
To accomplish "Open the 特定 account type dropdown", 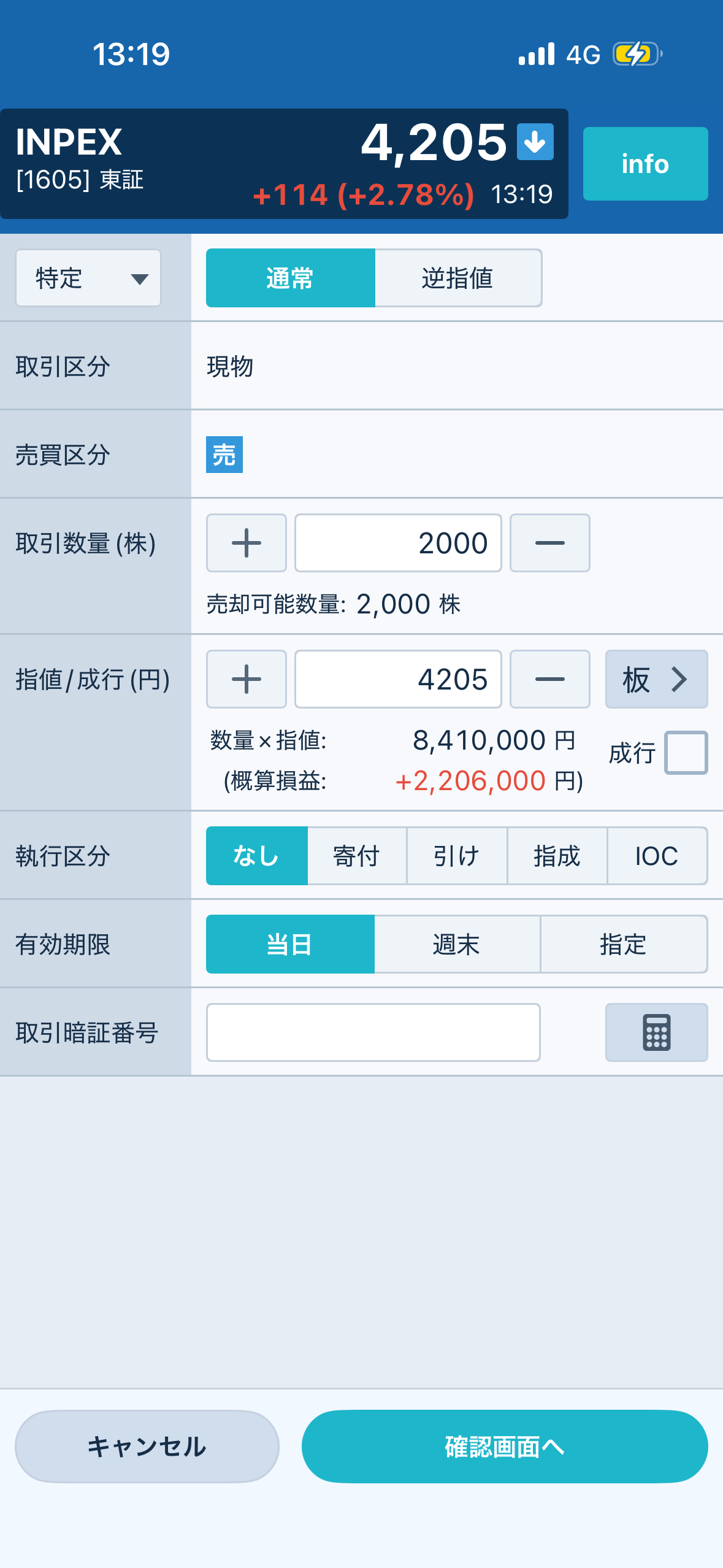I will pos(88,278).
